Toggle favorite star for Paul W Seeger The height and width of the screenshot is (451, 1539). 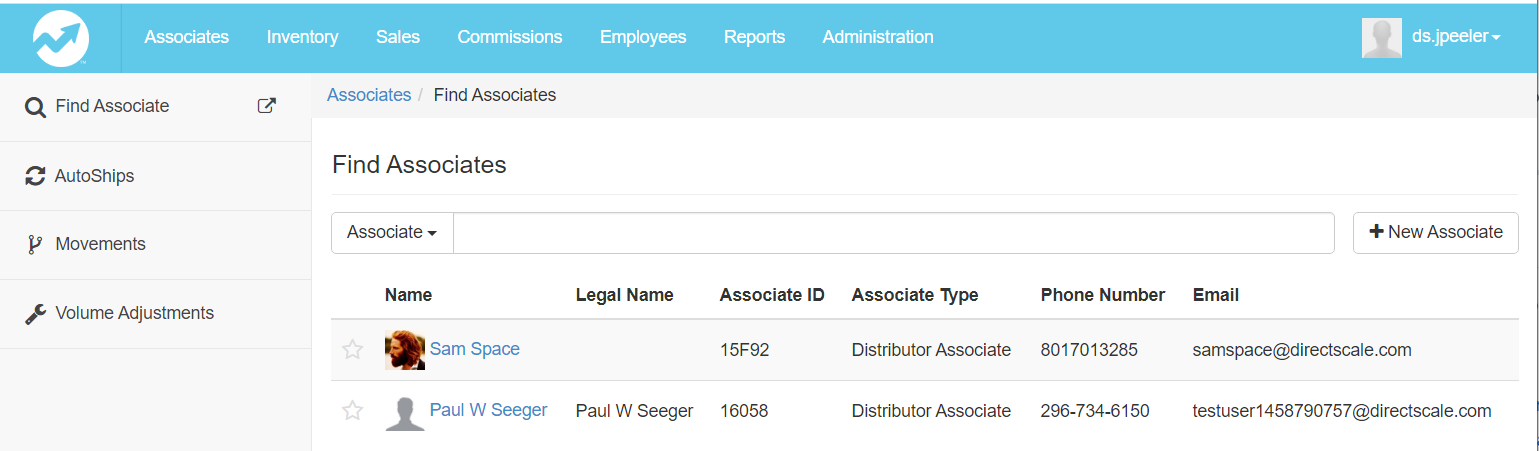(x=352, y=411)
